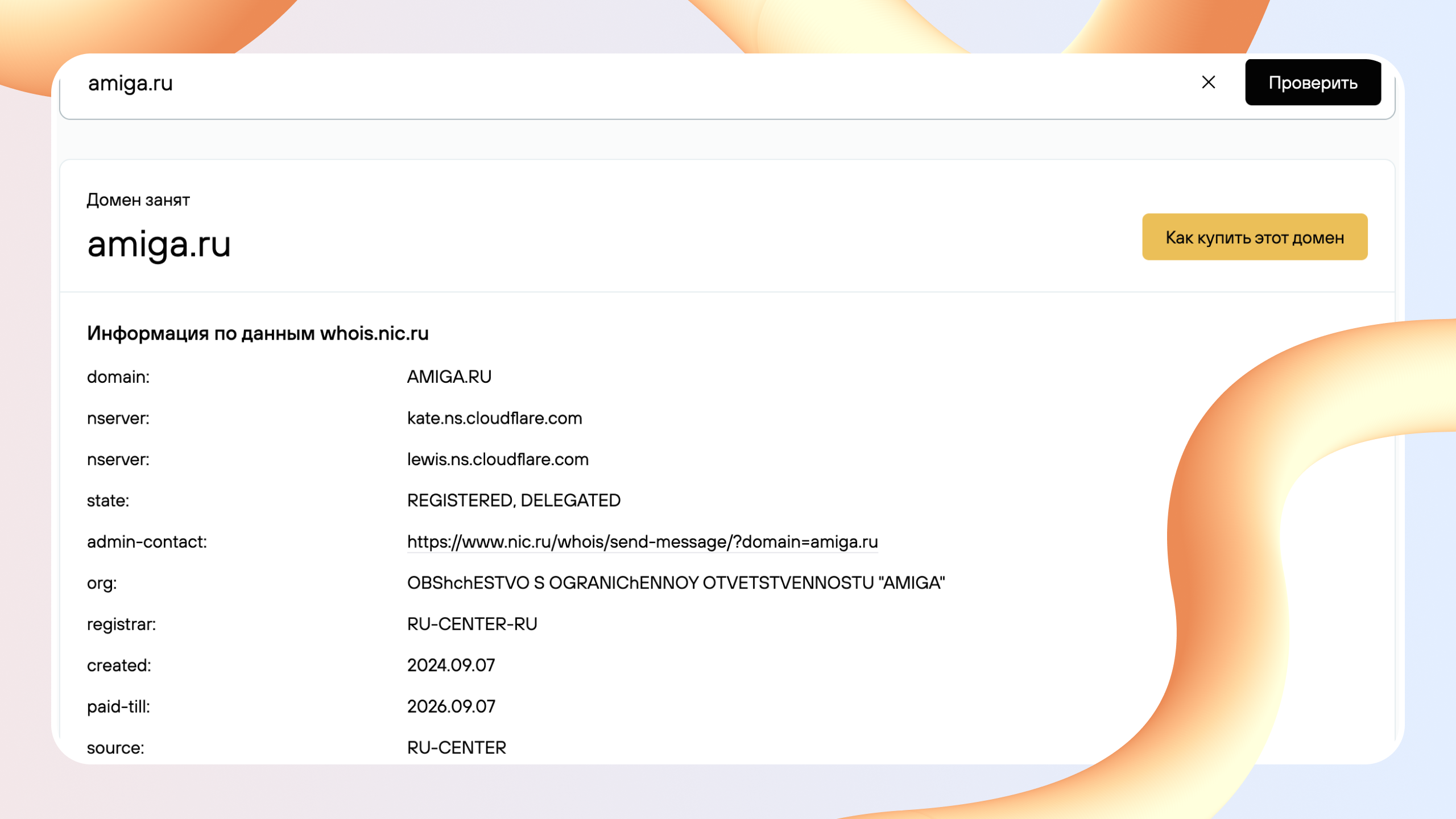Clear the search field with the X icon
This screenshot has width=1456, height=819.
click(1208, 82)
